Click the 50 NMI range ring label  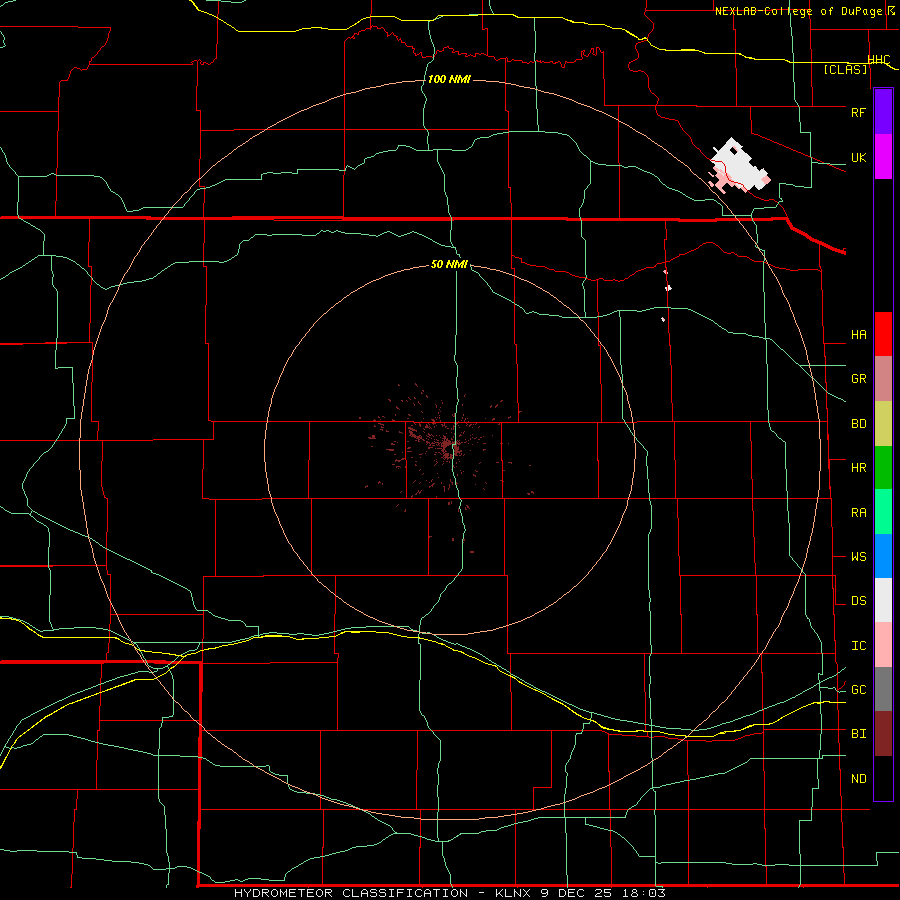click(449, 264)
